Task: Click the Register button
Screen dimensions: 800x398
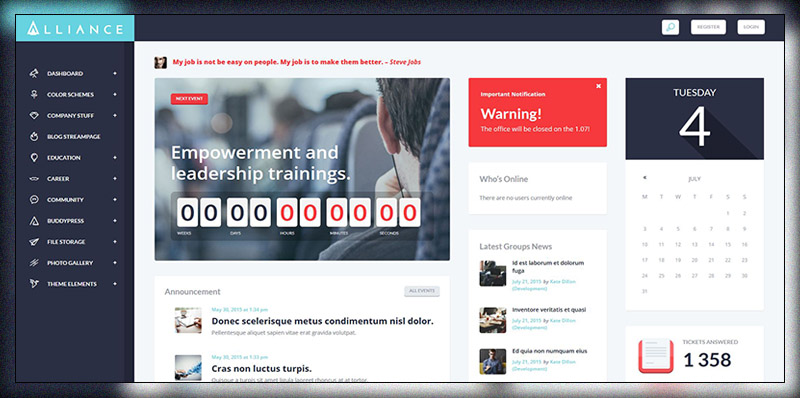Action: coord(708,27)
